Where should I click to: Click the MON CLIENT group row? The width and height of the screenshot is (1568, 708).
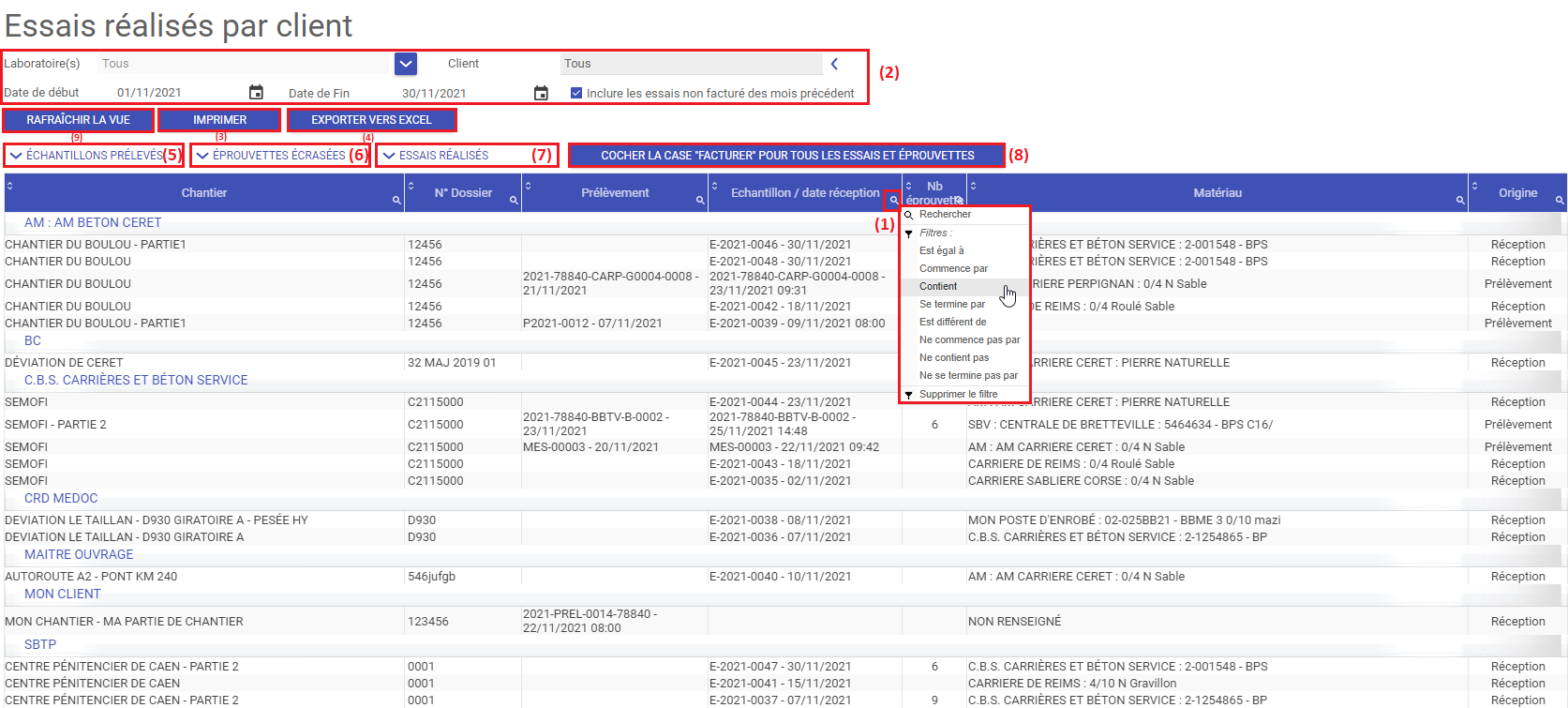[62, 594]
